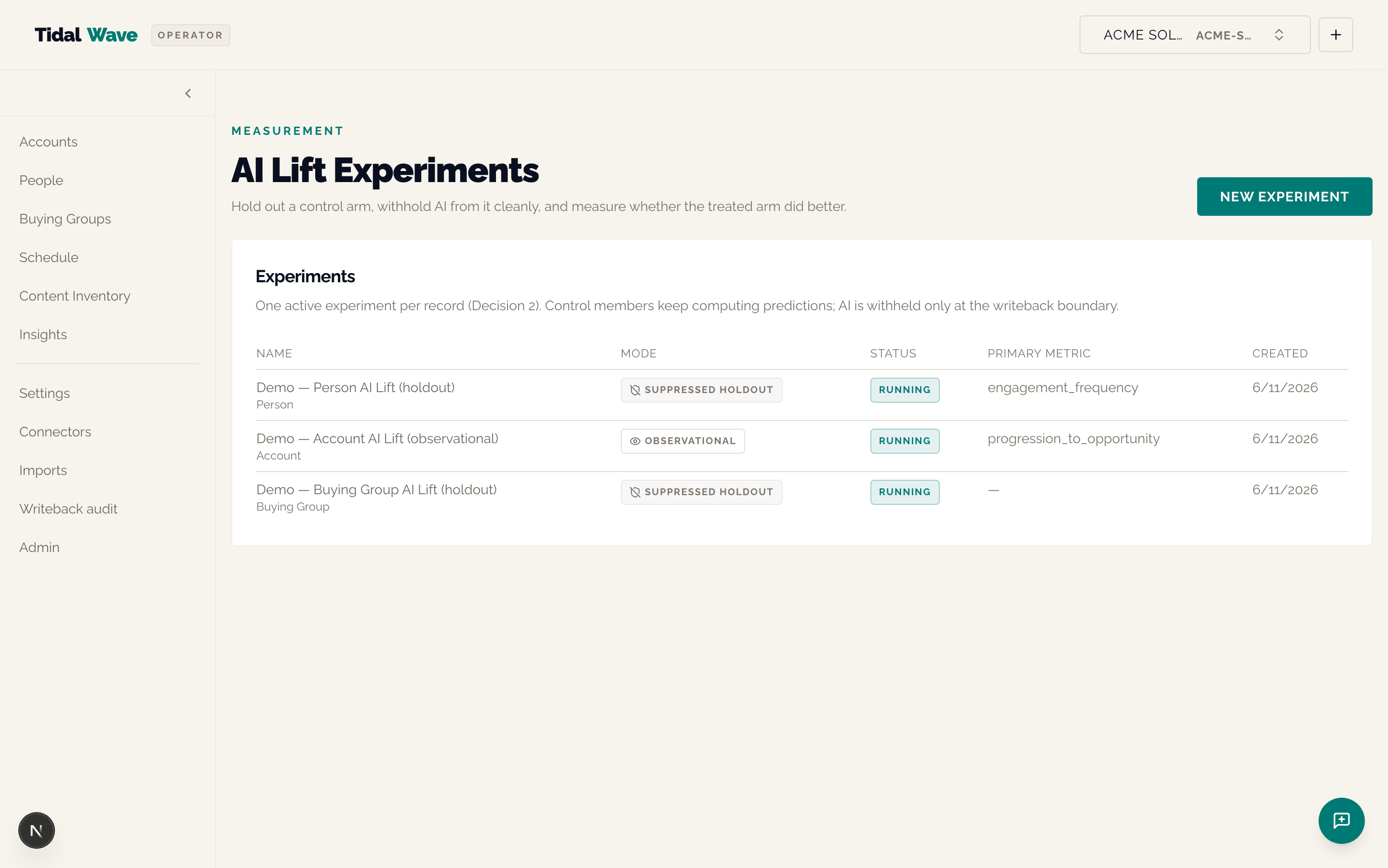Click Running status of Person experiment
This screenshot has height=868, width=1388.
click(905, 390)
